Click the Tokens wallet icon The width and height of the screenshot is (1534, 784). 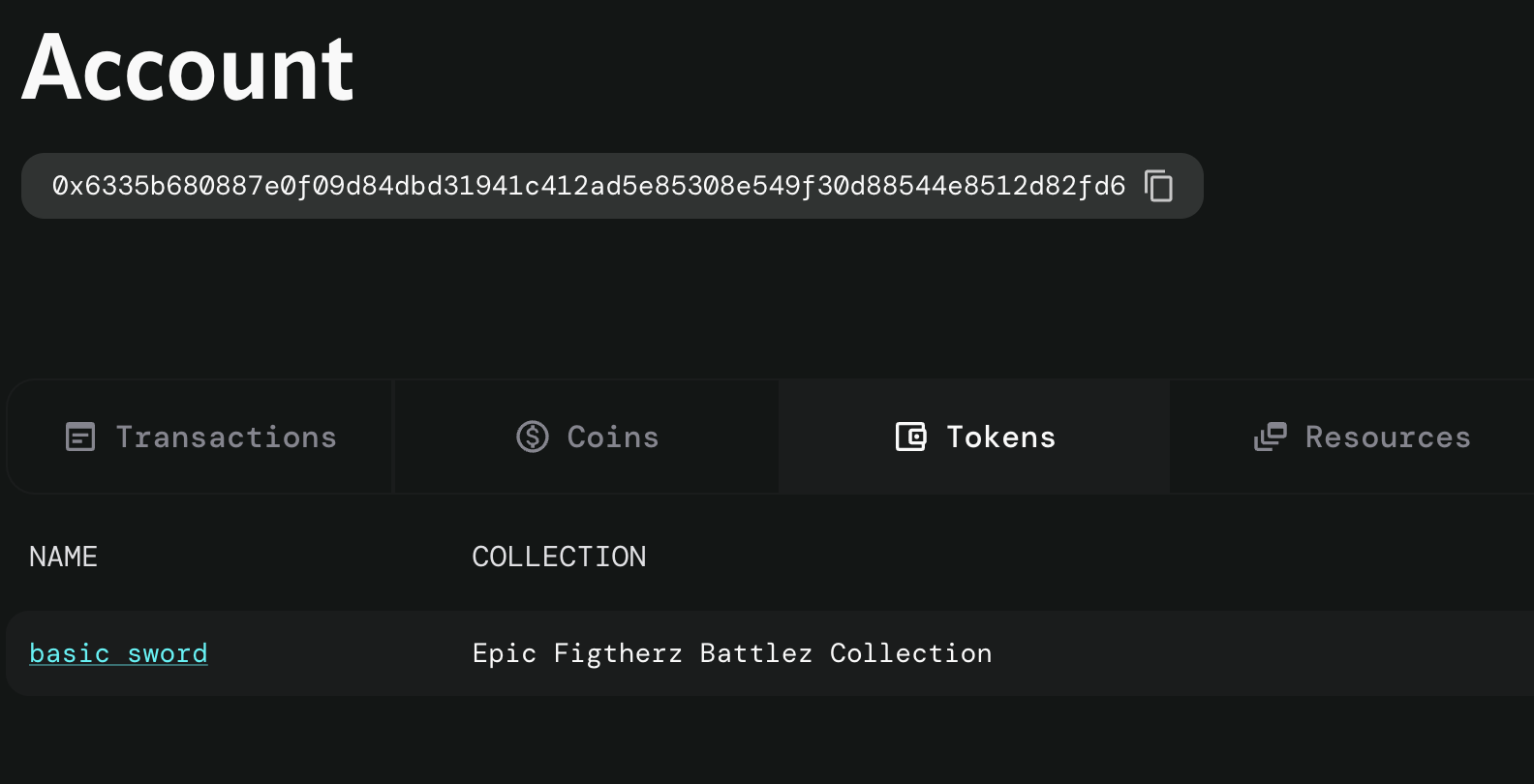tap(910, 437)
